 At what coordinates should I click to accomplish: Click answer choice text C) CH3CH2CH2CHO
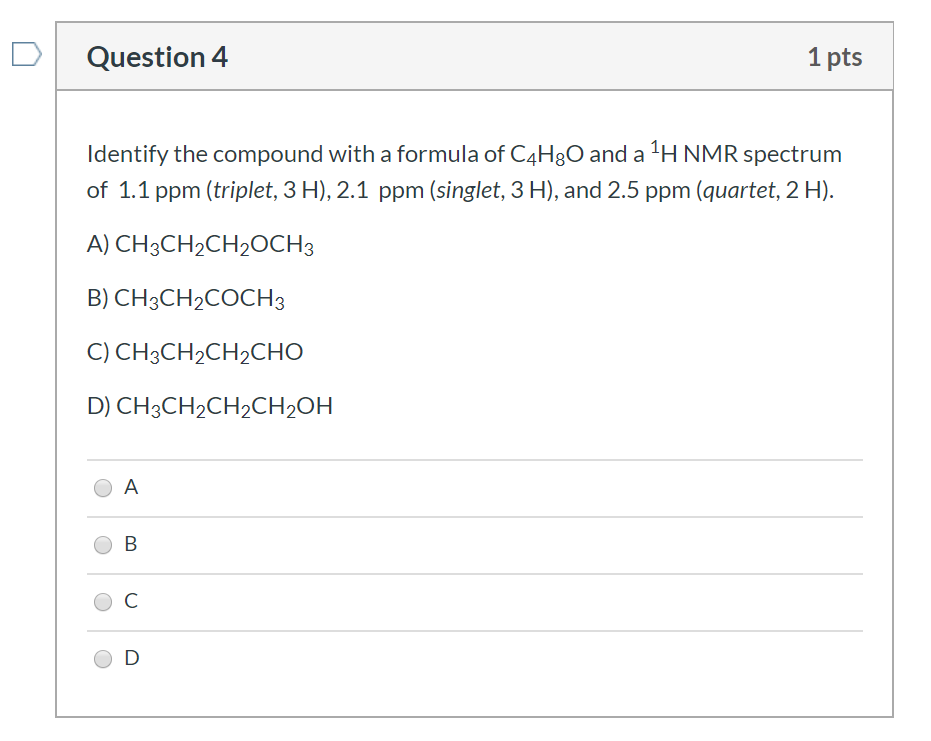(x=195, y=351)
